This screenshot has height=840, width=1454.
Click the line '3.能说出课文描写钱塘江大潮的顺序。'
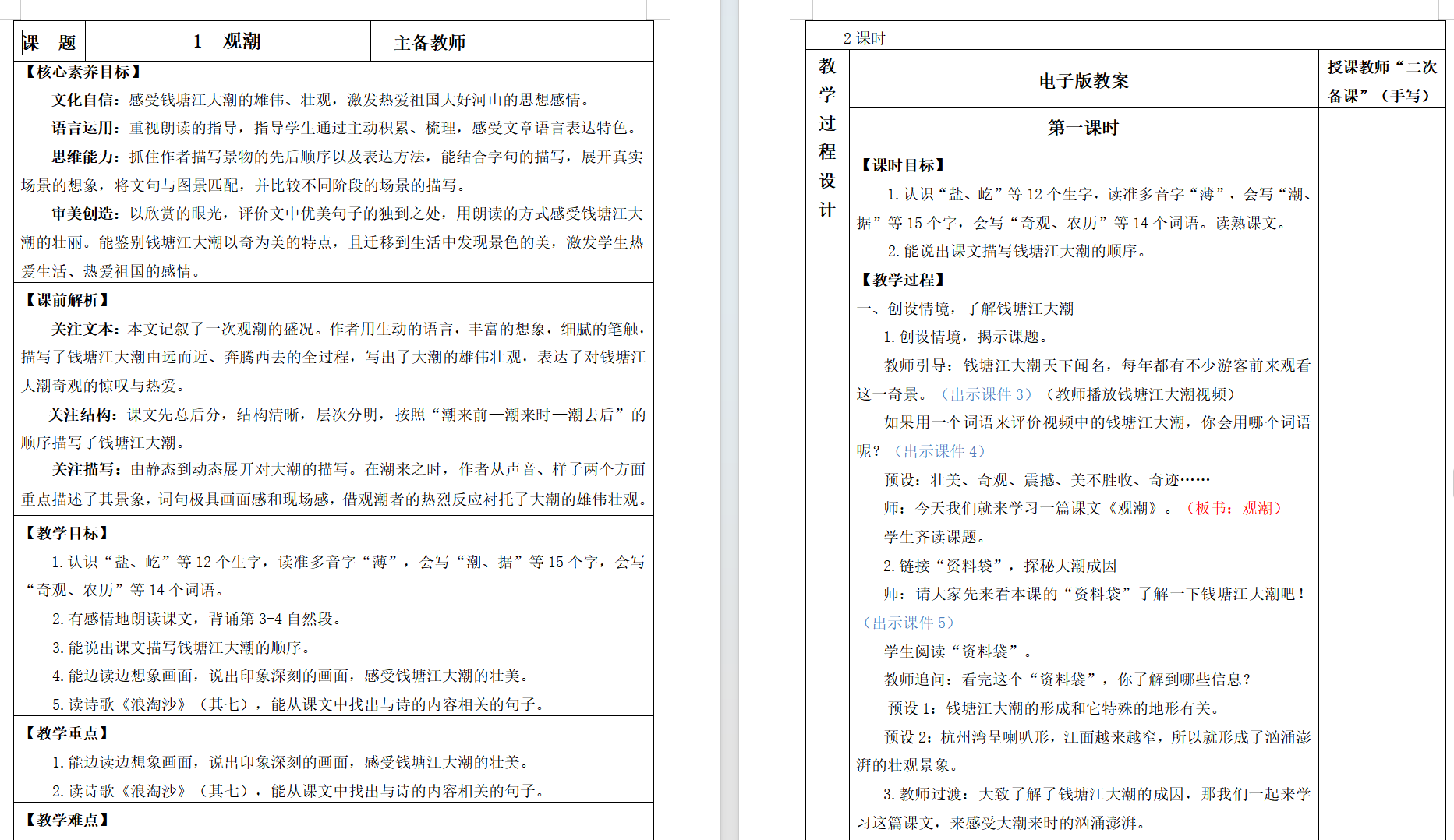tap(182, 648)
